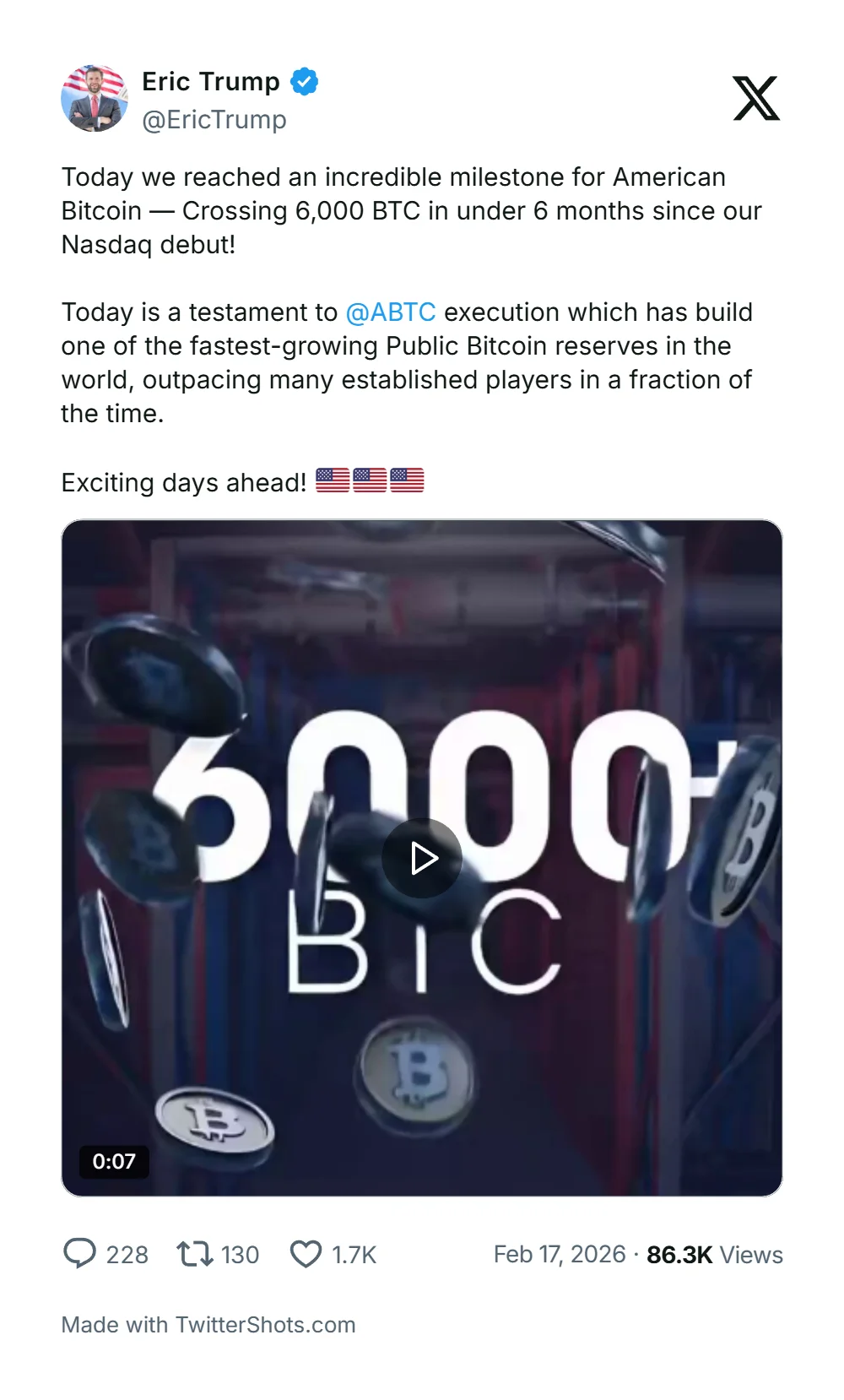Screen dimensions: 844x1400
Task: Click the 0:07 video duration badge
Action: [114, 1161]
